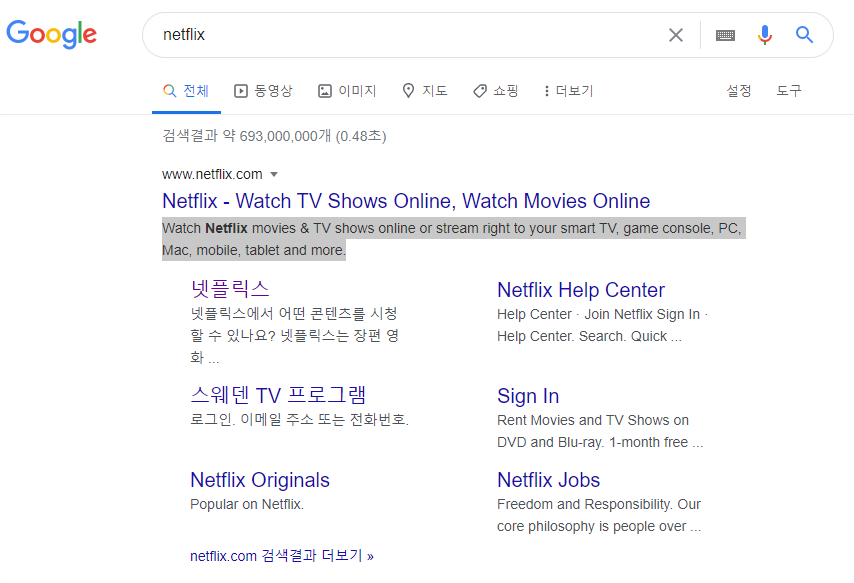This screenshot has width=854, height=583.
Task: Switch to the 이미지 tab
Action: pos(347,91)
